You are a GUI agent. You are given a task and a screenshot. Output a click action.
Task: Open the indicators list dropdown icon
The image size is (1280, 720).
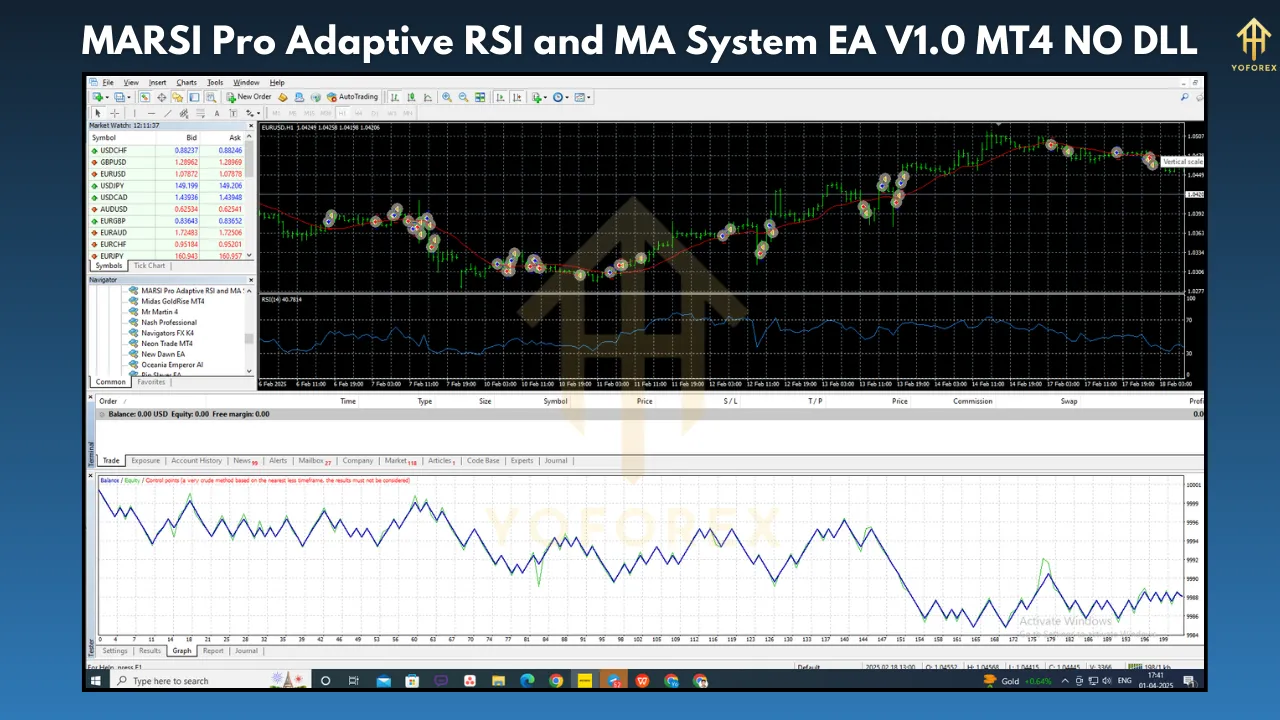(540, 97)
